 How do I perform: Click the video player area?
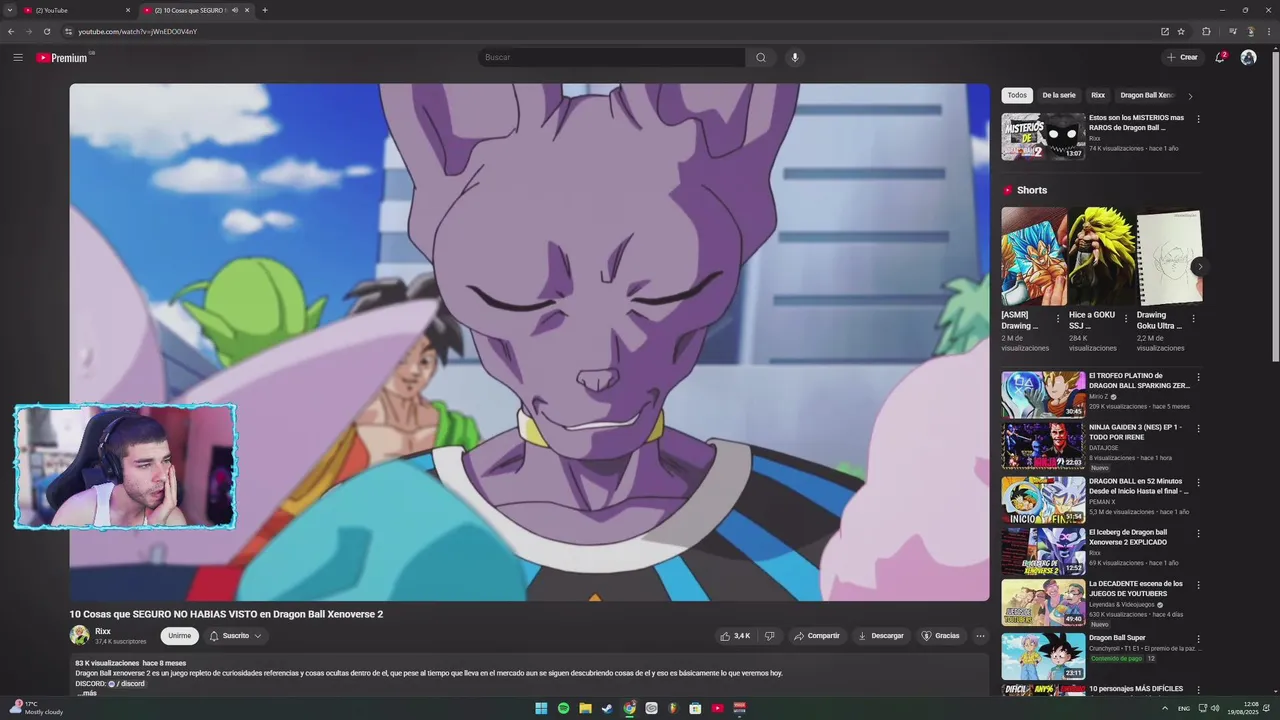pos(529,342)
